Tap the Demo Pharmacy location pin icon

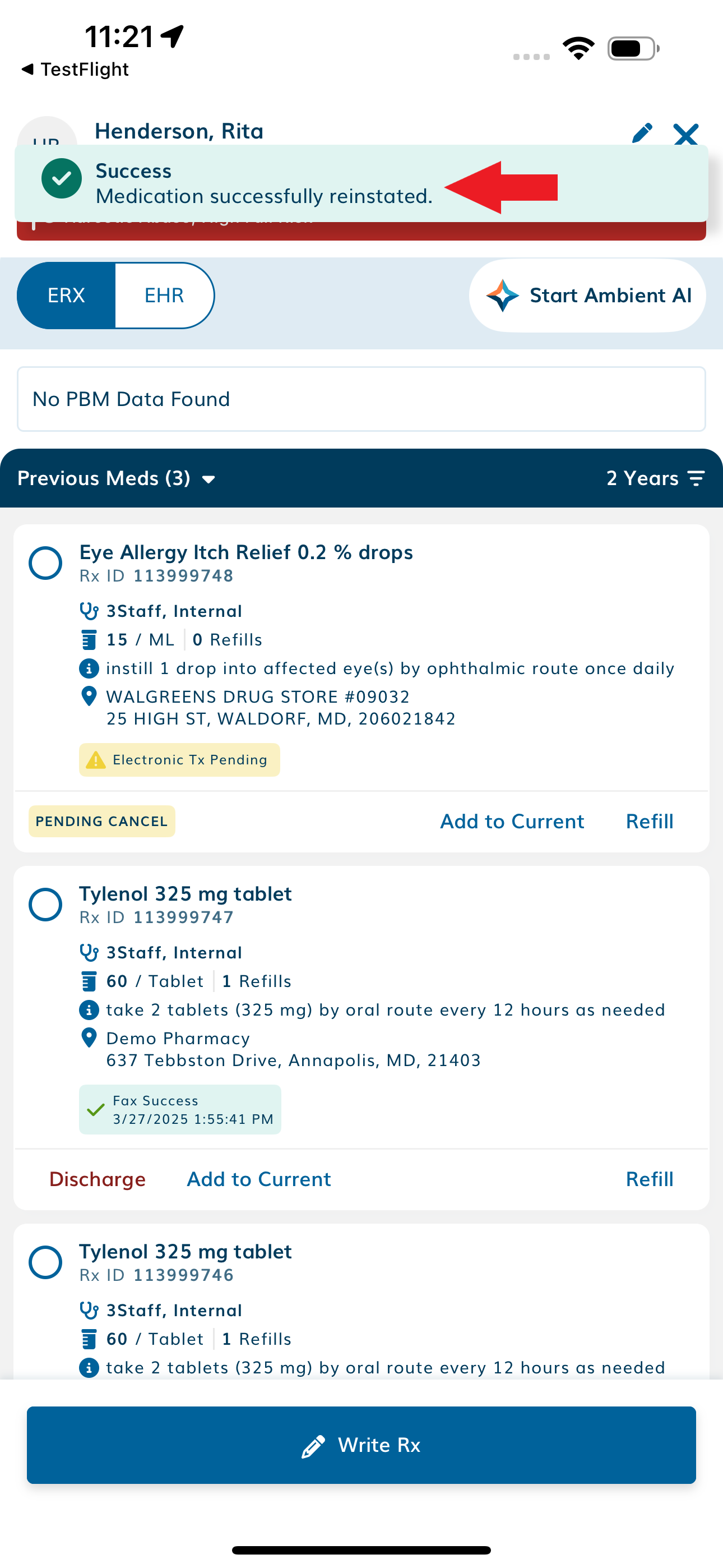click(x=89, y=1038)
